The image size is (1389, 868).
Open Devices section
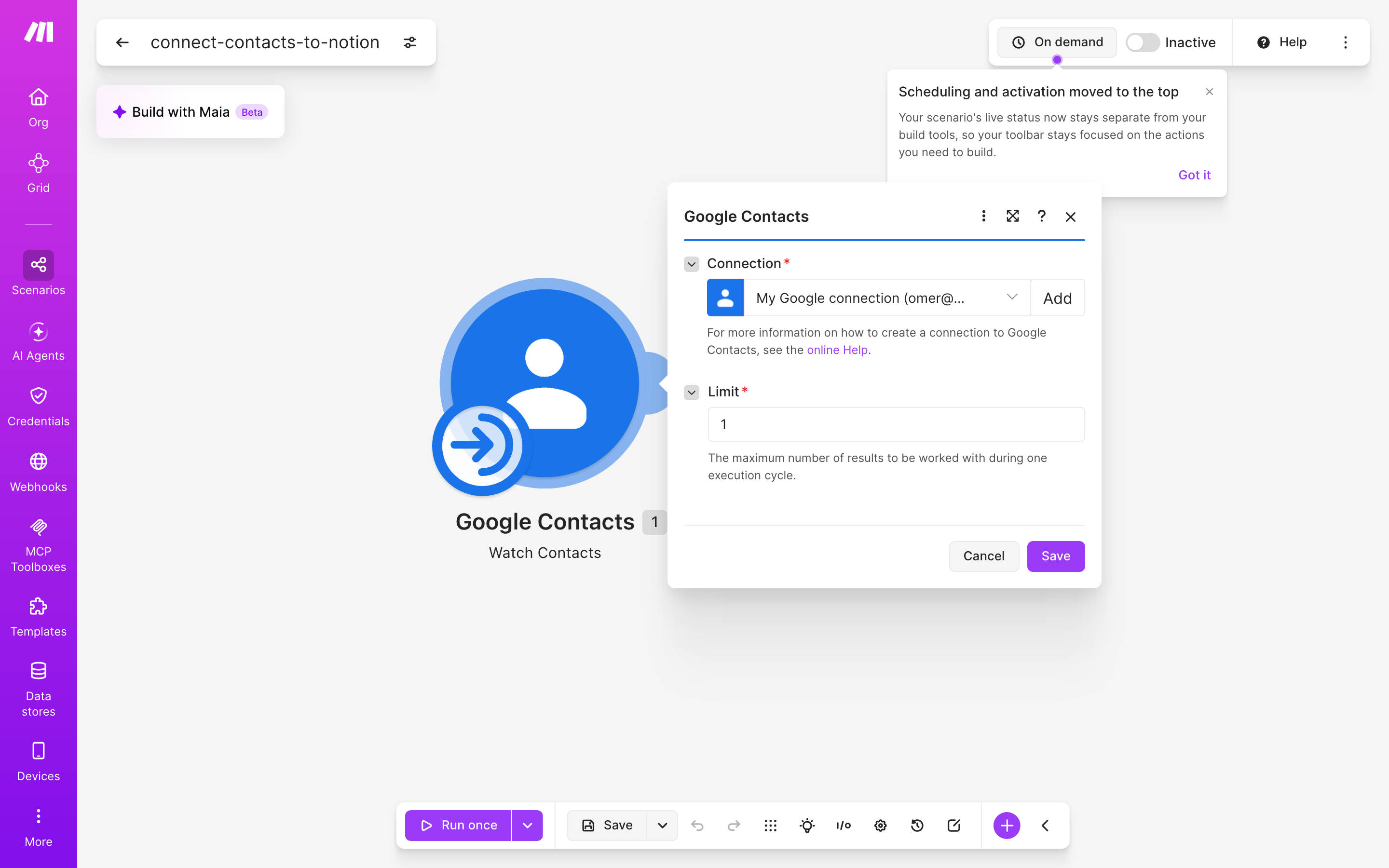(x=39, y=762)
